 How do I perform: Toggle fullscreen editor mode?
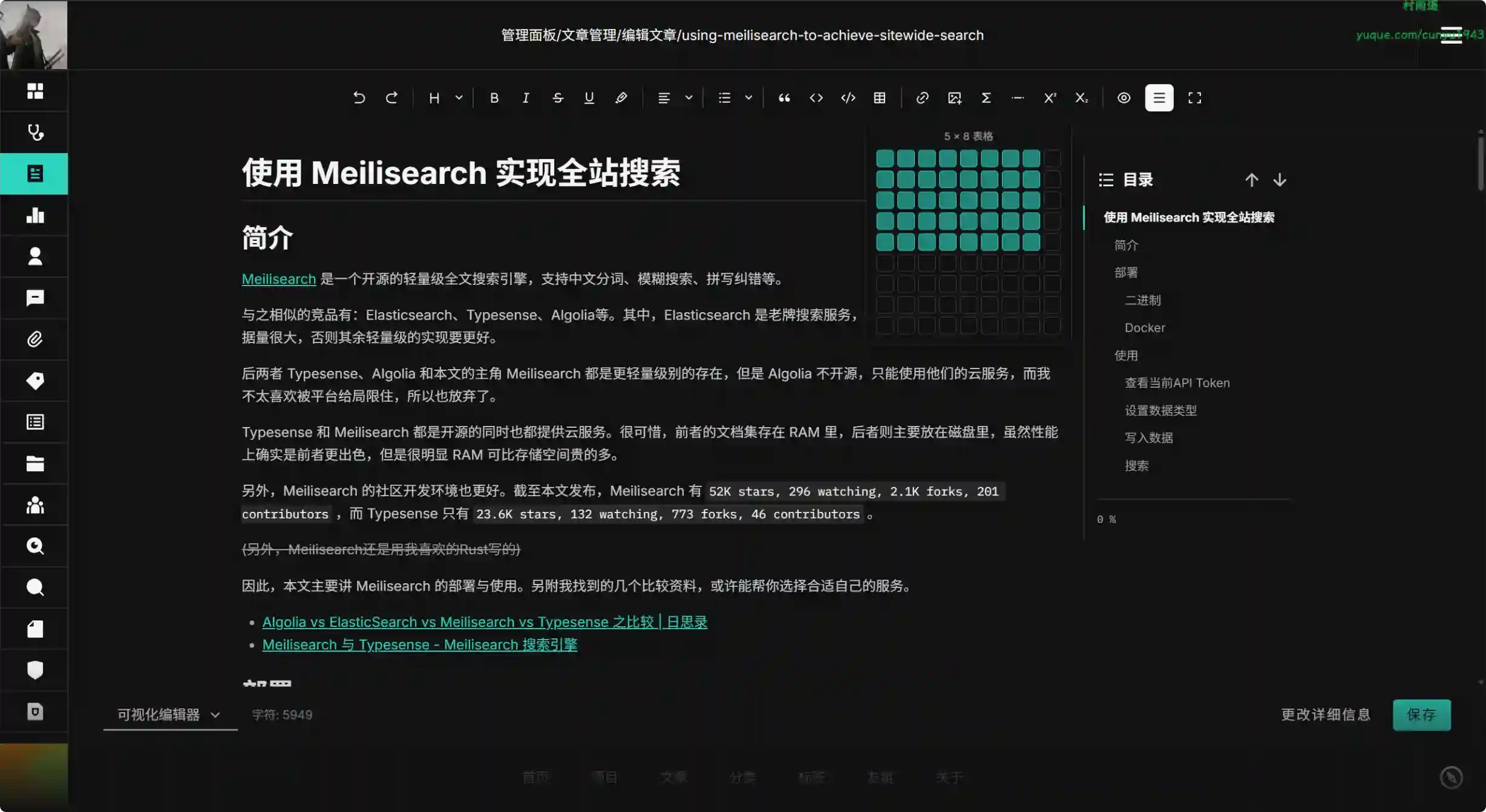point(1194,97)
